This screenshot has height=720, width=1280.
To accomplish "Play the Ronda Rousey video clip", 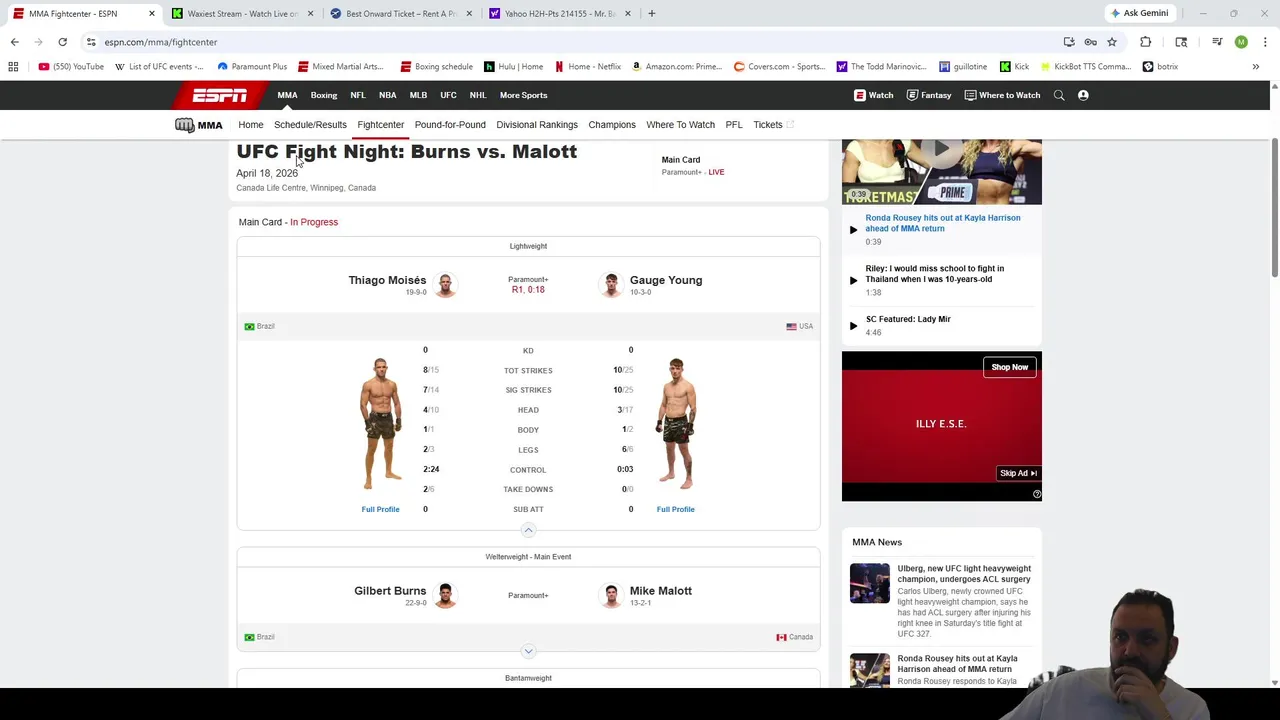I will click(853, 229).
